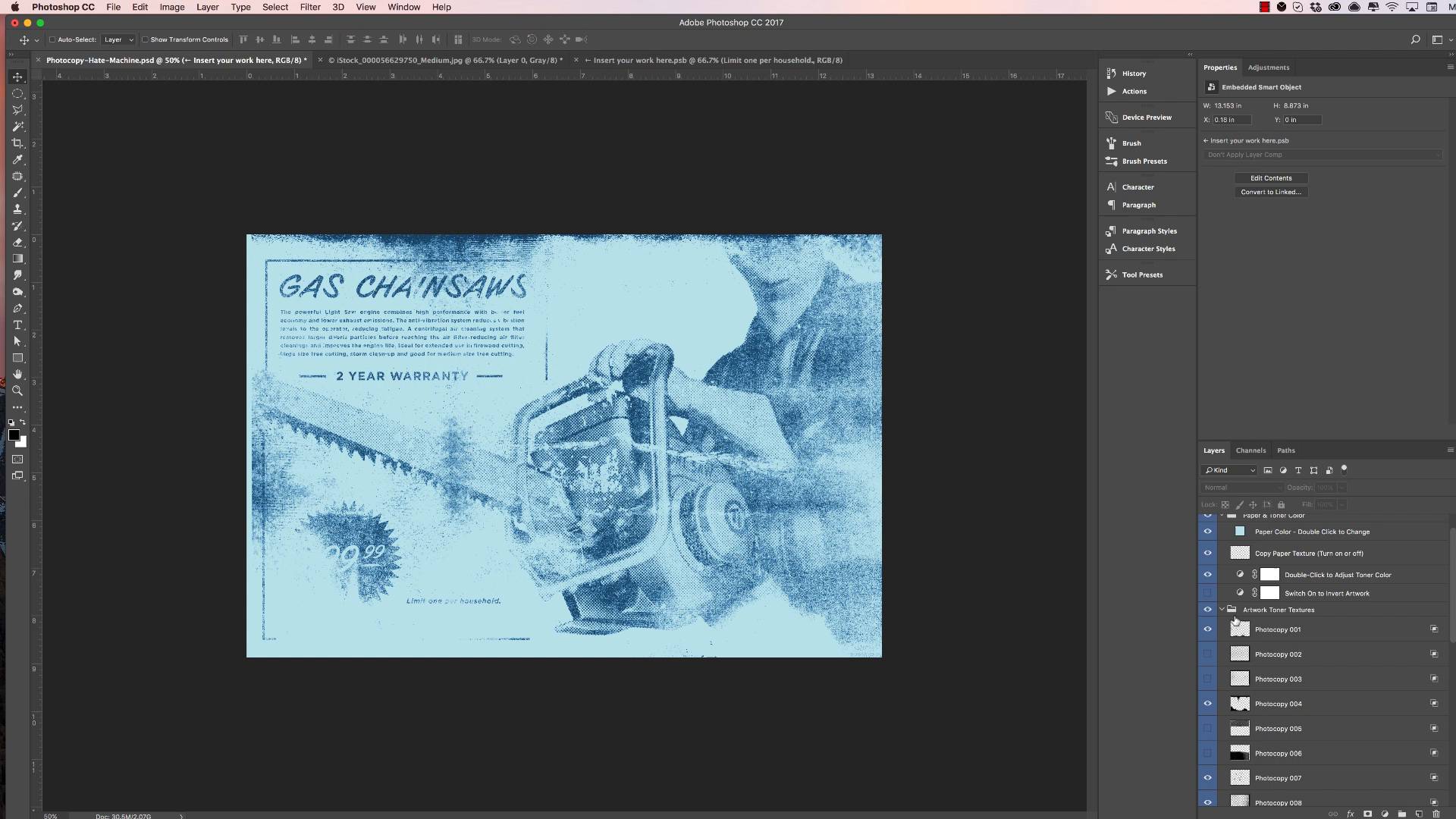
Task: Select the Eyedropper tool
Action: (17, 160)
